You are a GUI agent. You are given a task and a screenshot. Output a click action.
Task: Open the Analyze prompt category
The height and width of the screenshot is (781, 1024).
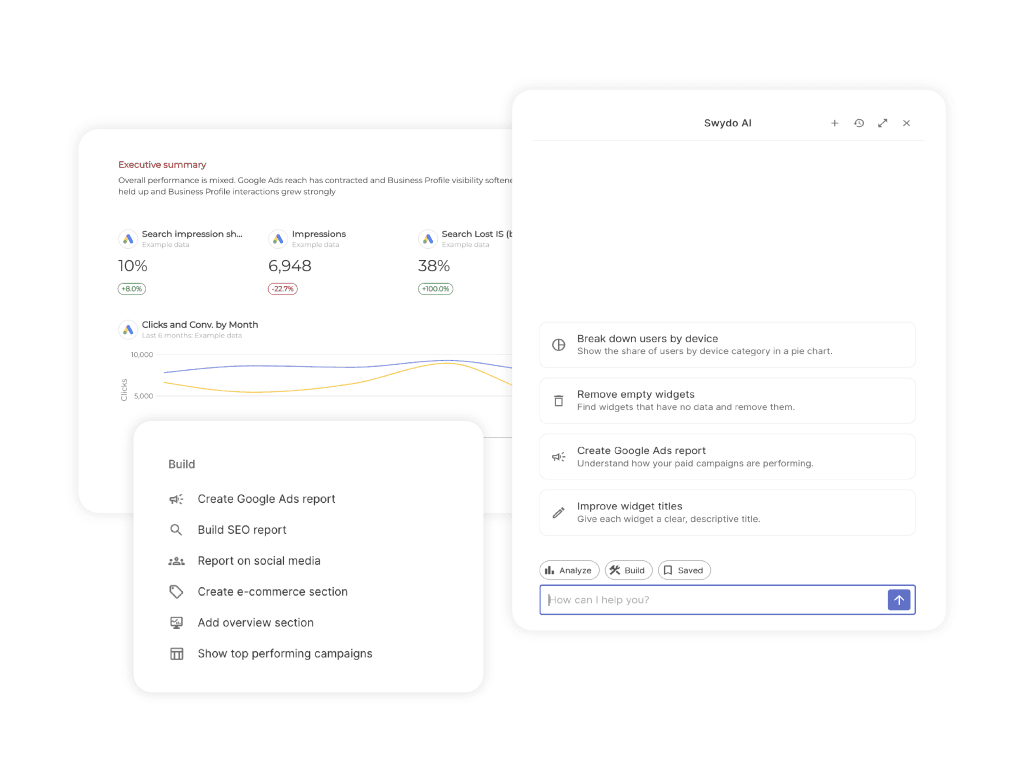(569, 570)
